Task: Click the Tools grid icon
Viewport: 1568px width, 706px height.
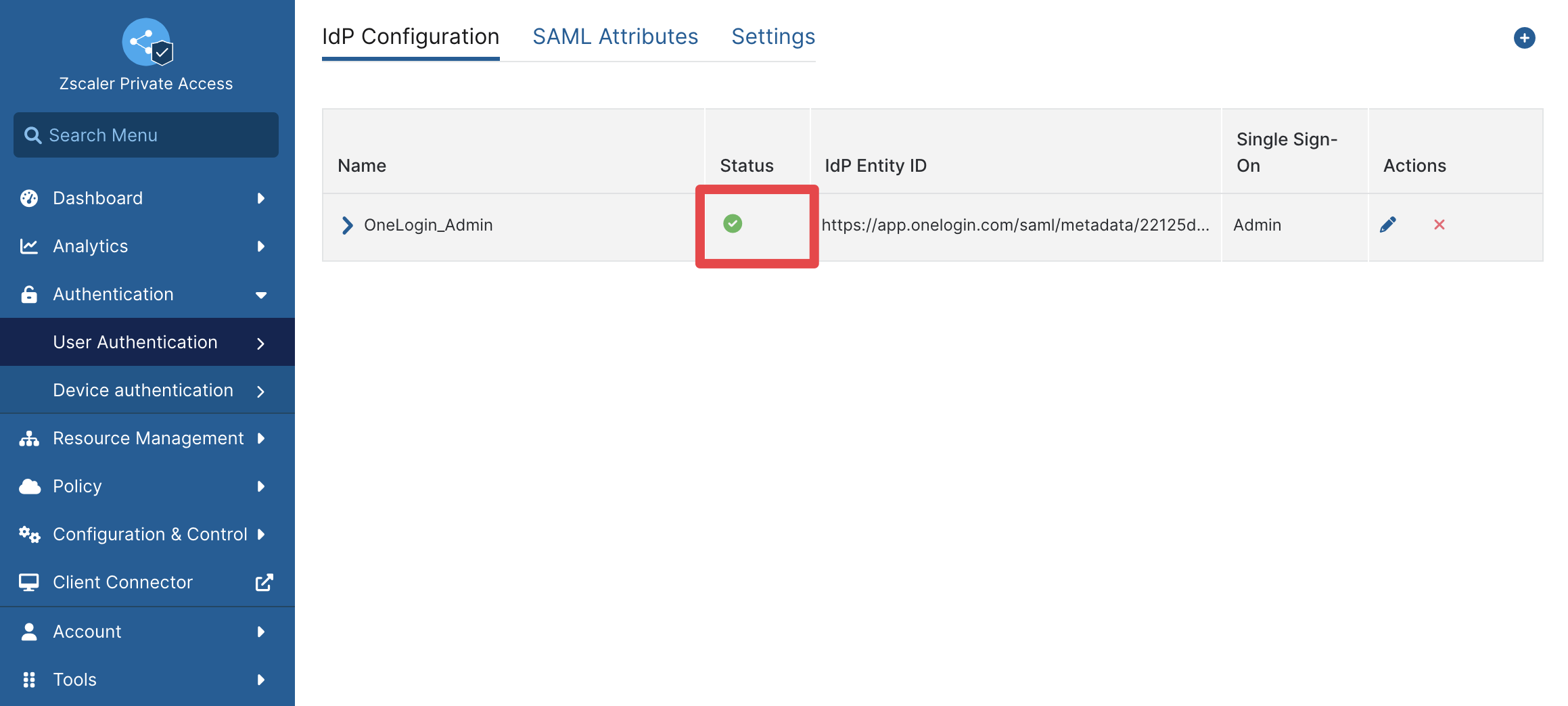Action: pos(29,680)
